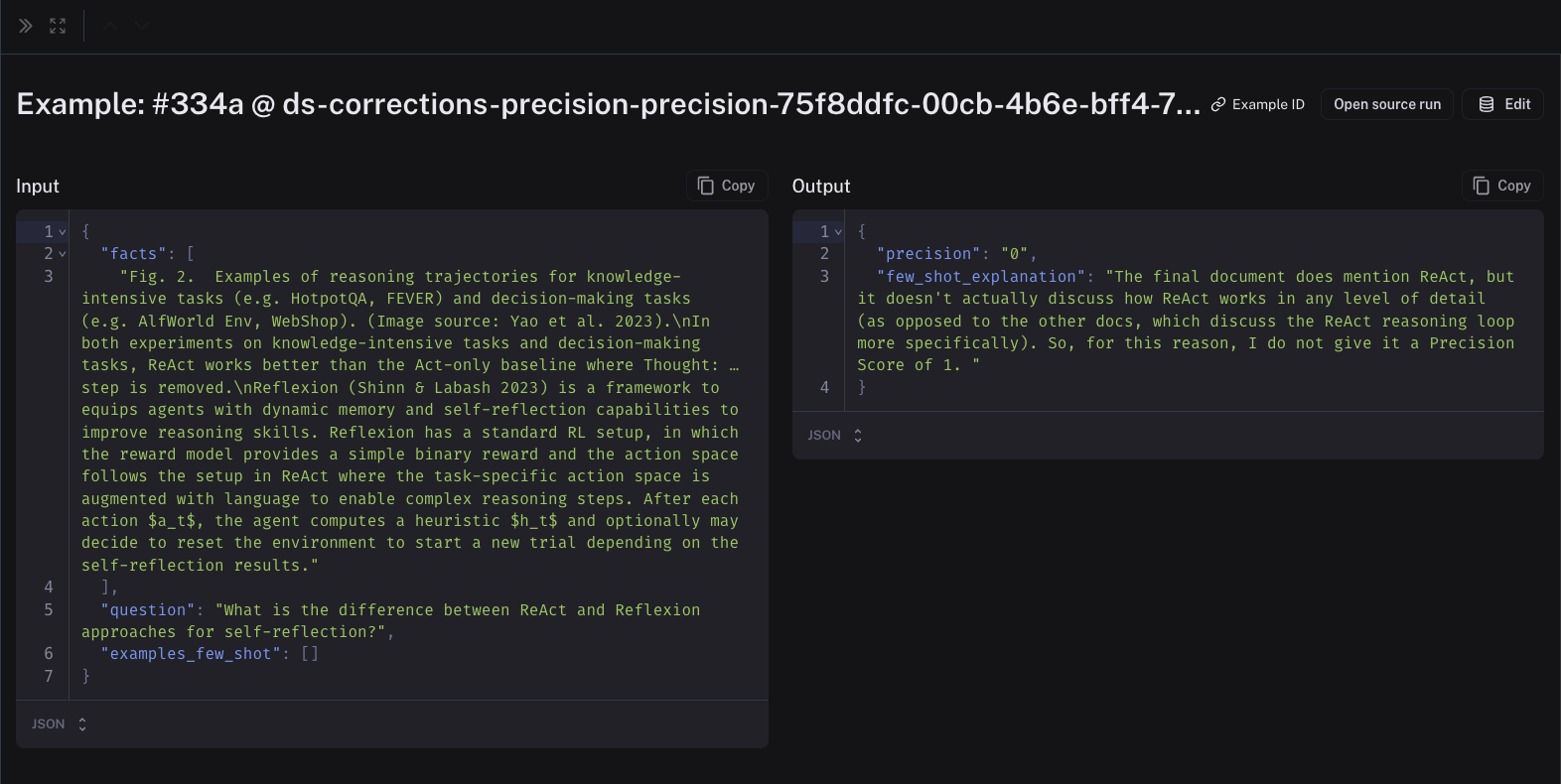Expand the example view to fullscreen
This screenshot has height=784, width=1561.
58,26
